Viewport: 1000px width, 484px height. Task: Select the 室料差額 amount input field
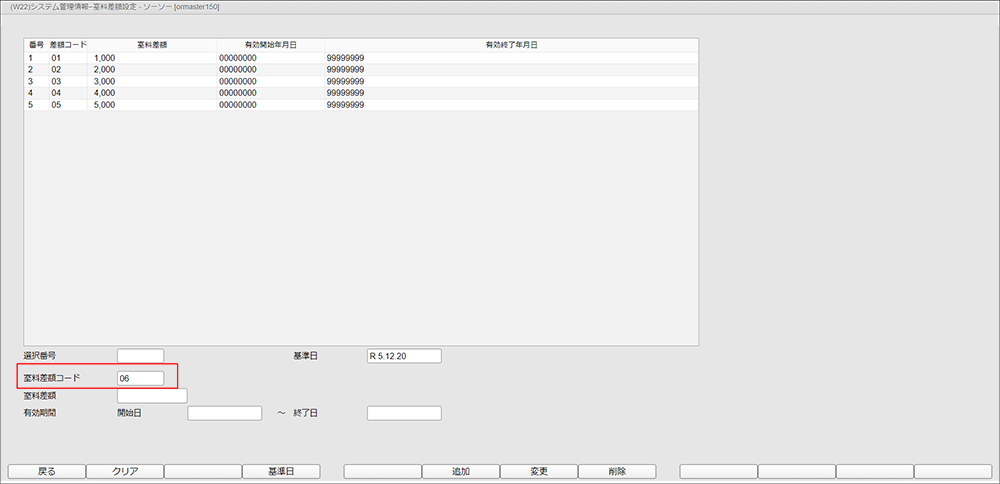coord(152,396)
